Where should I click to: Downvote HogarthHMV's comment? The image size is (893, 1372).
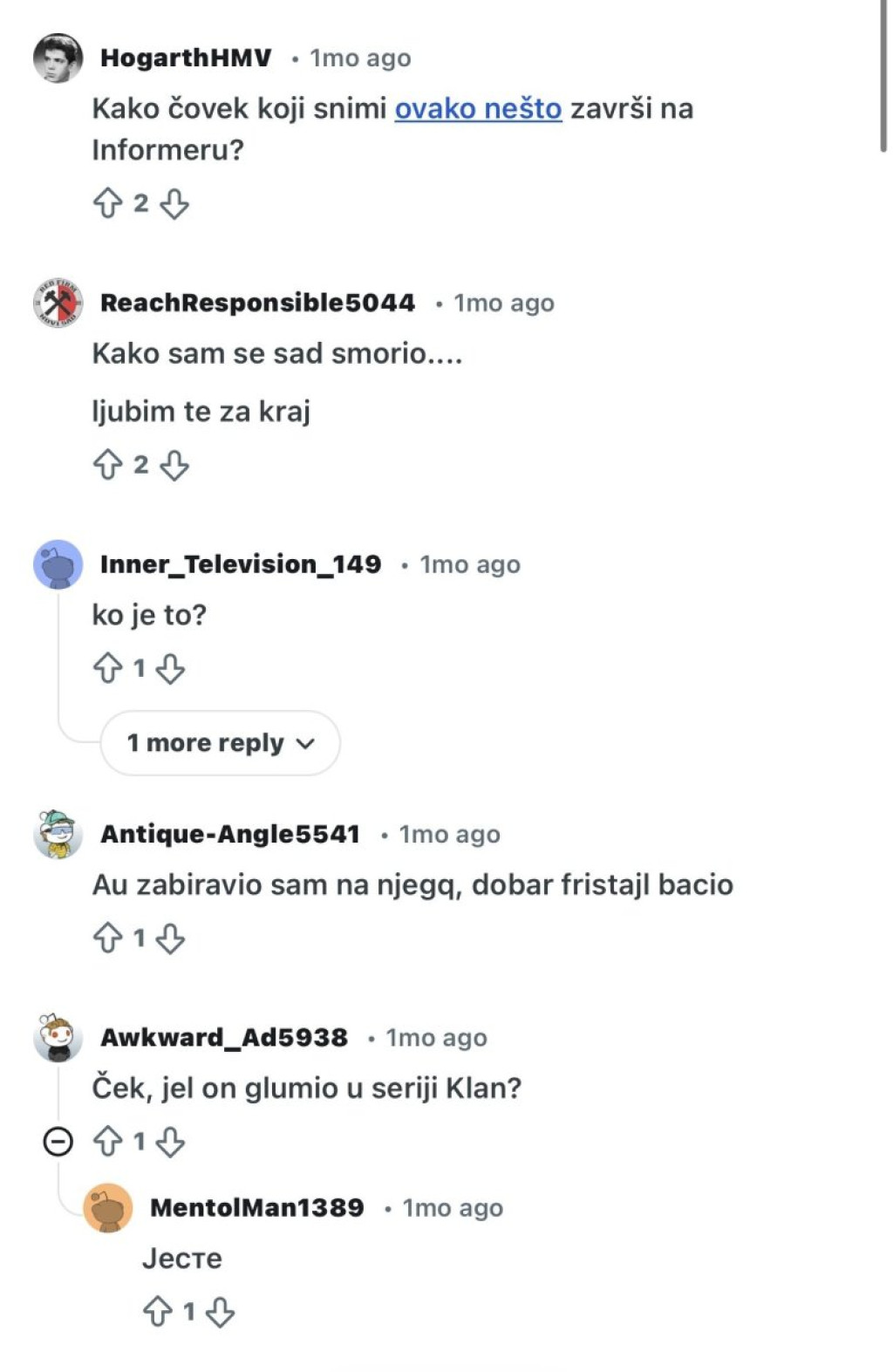click(174, 203)
